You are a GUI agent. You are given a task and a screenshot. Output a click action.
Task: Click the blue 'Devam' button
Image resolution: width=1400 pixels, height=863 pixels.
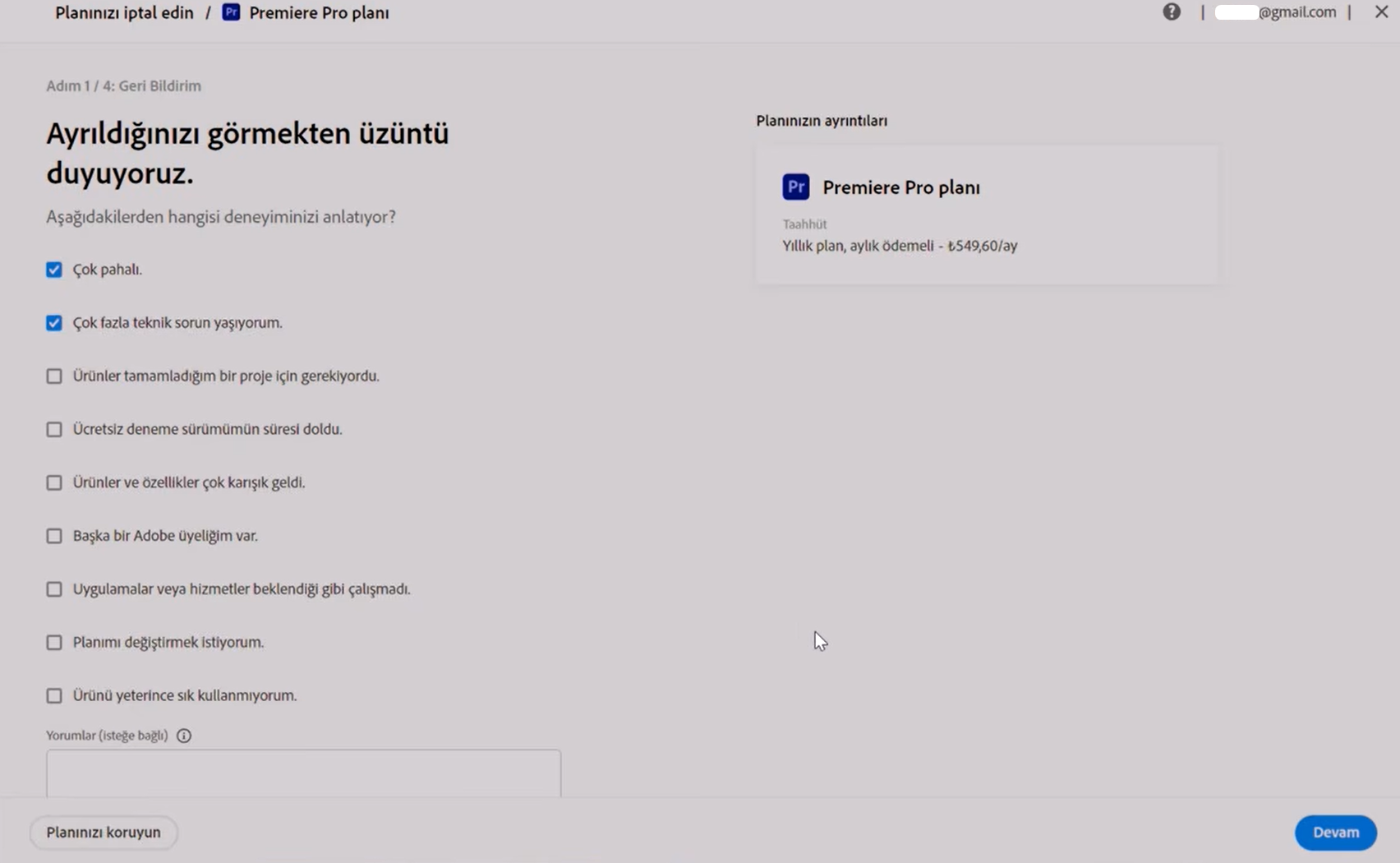pyautogui.click(x=1336, y=833)
